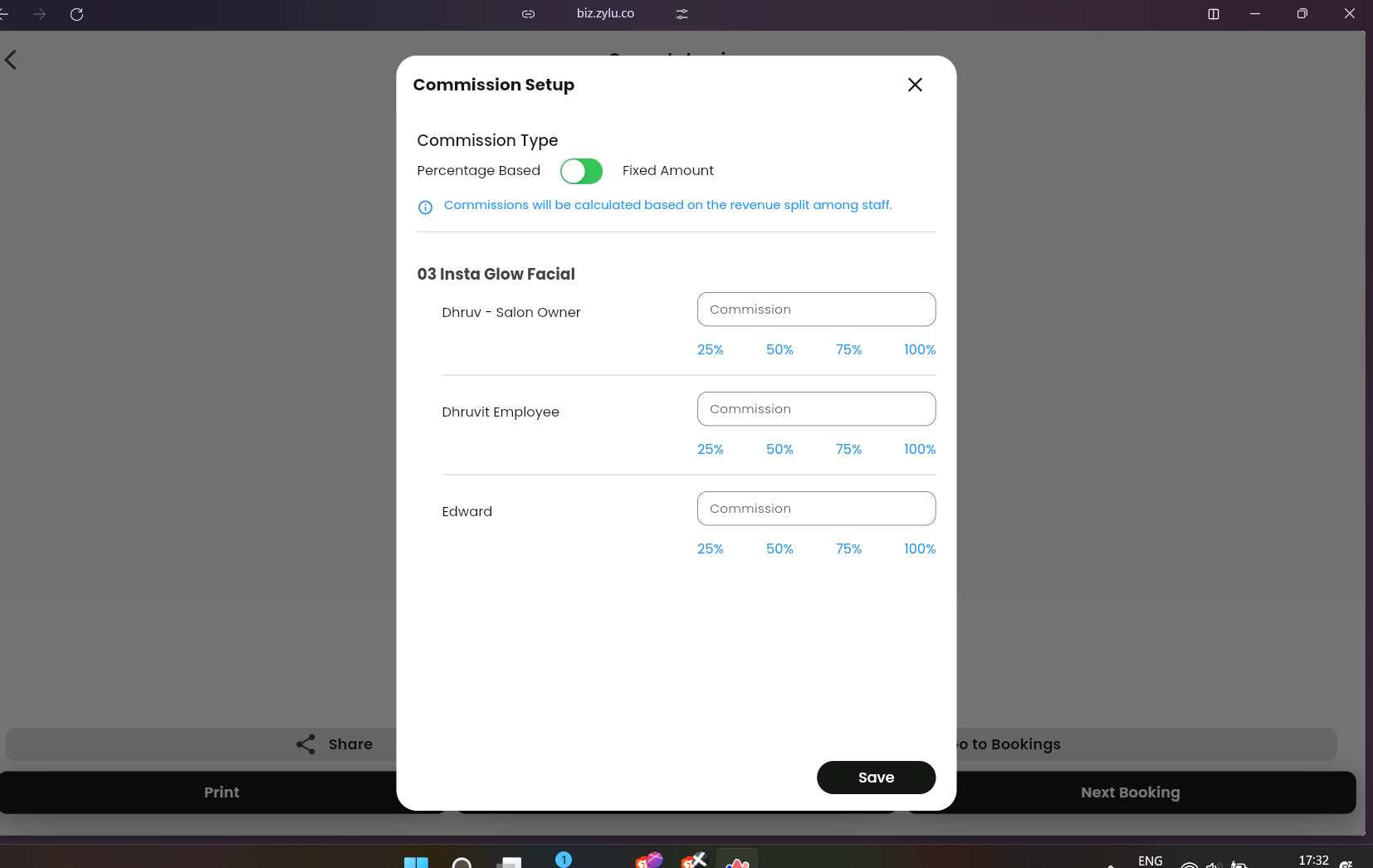The height and width of the screenshot is (868, 1373).
Task: Choose 50% commission for Dhruvit Employee
Action: [779, 450]
